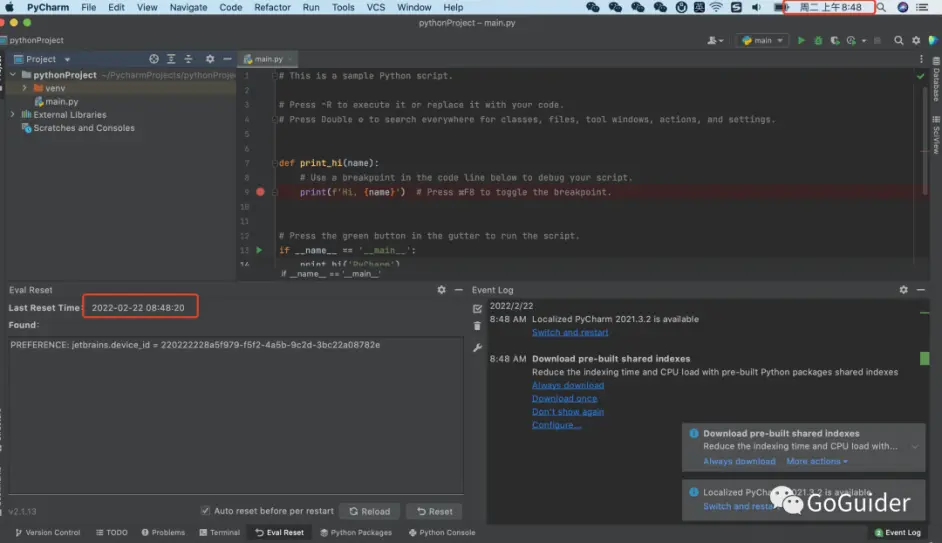Toggle Auto reset before per restart checkbox

tap(205, 511)
